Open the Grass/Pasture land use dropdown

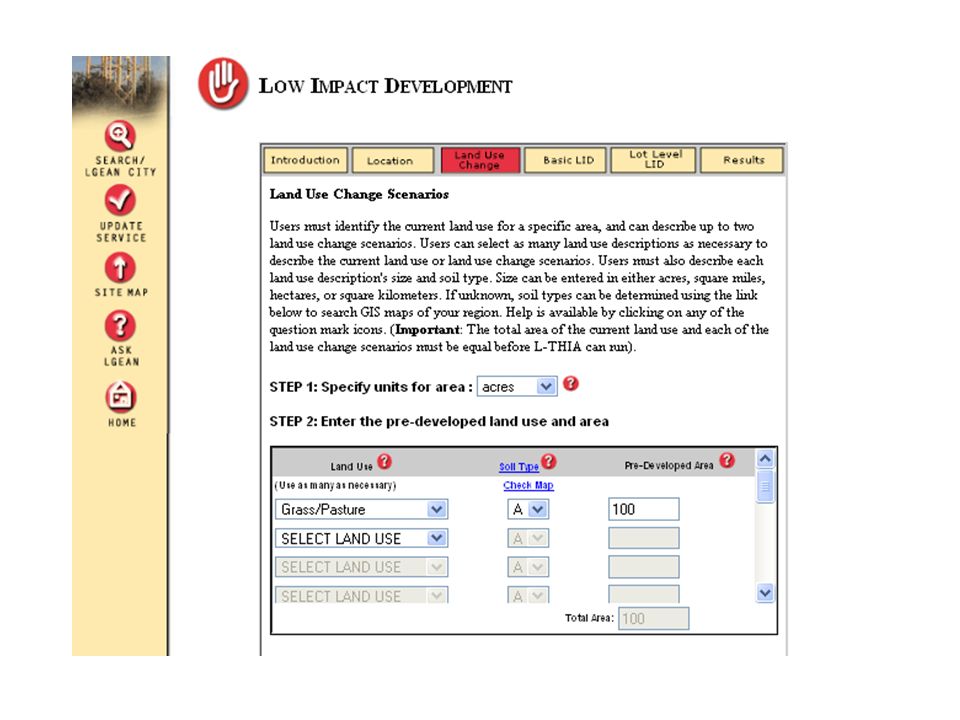click(361, 509)
